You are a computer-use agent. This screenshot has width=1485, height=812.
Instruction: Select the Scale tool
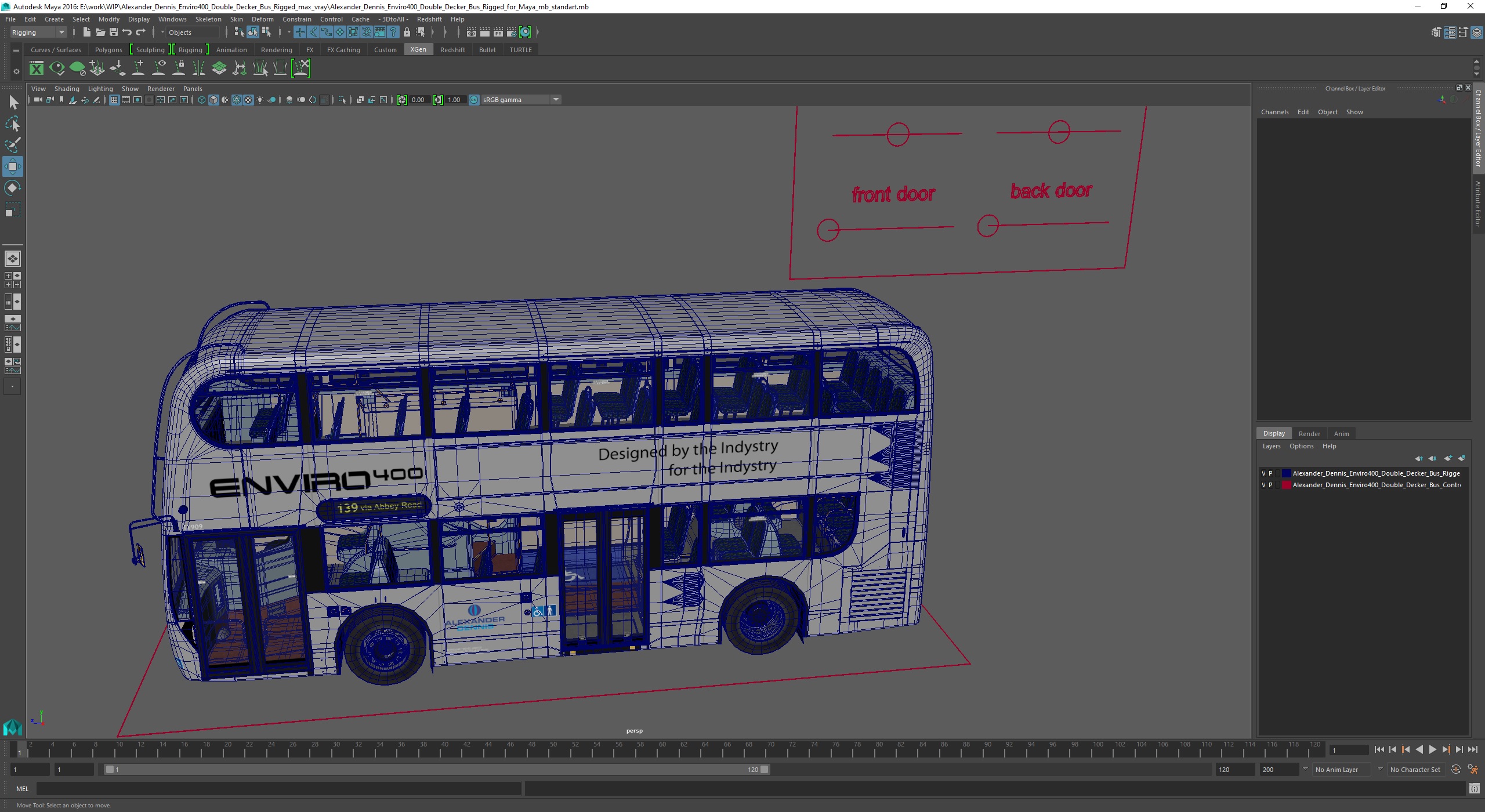[12, 209]
